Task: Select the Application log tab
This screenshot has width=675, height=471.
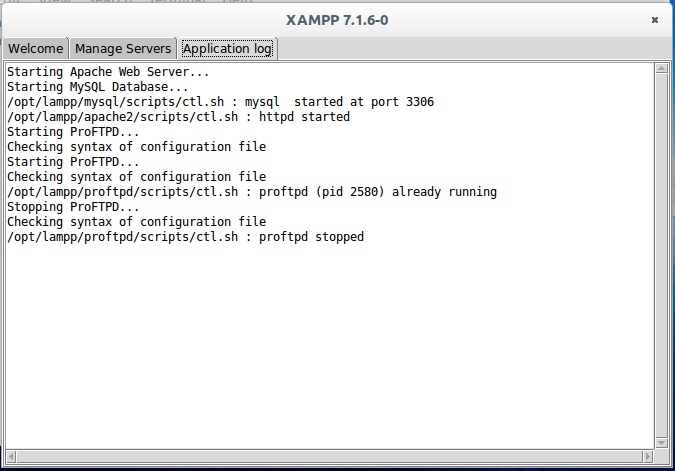Action: pos(227,48)
